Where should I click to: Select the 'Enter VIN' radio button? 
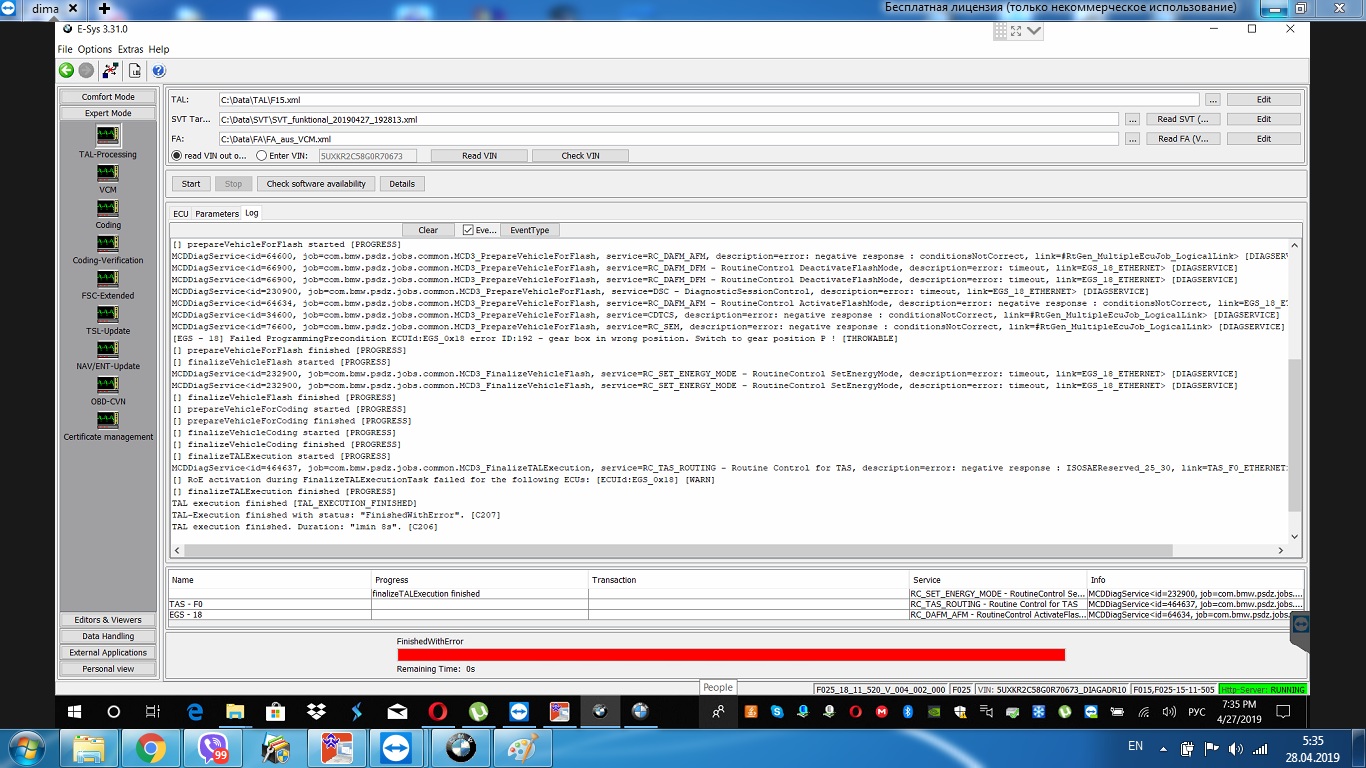pos(262,155)
